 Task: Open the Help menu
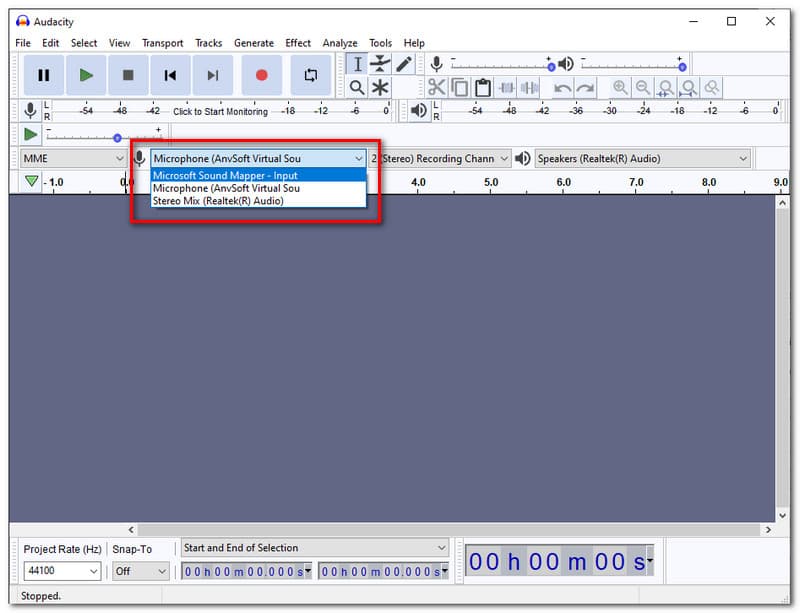pyautogui.click(x=414, y=43)
